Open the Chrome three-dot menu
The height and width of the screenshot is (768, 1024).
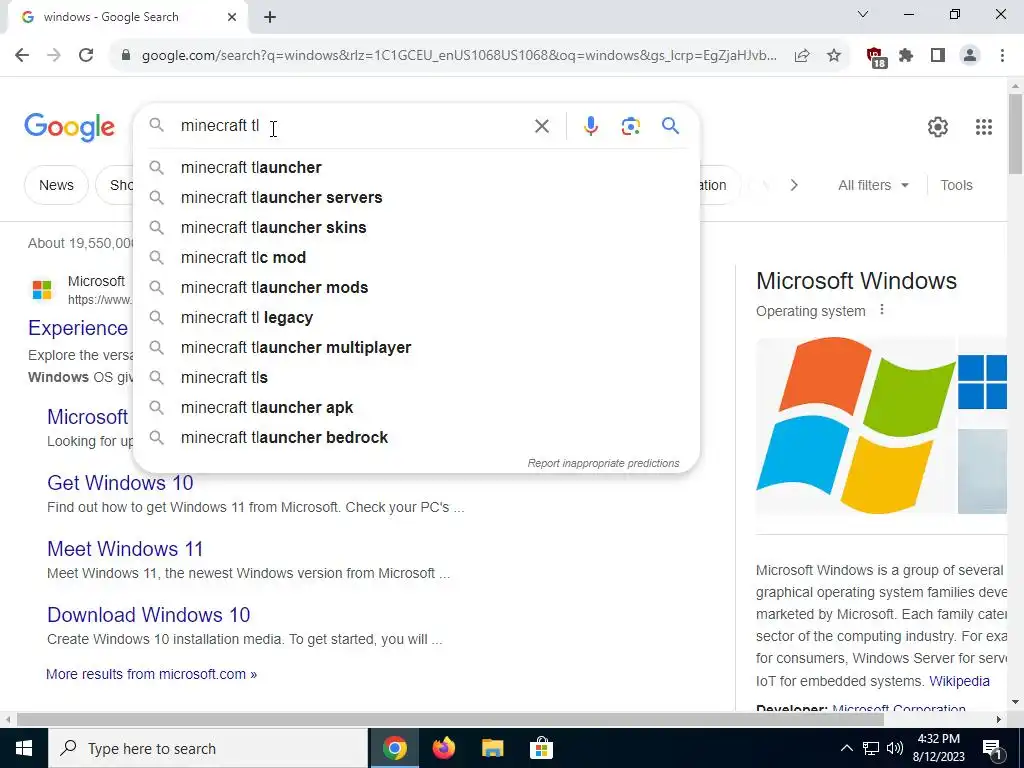click(x=1002, y=56)
